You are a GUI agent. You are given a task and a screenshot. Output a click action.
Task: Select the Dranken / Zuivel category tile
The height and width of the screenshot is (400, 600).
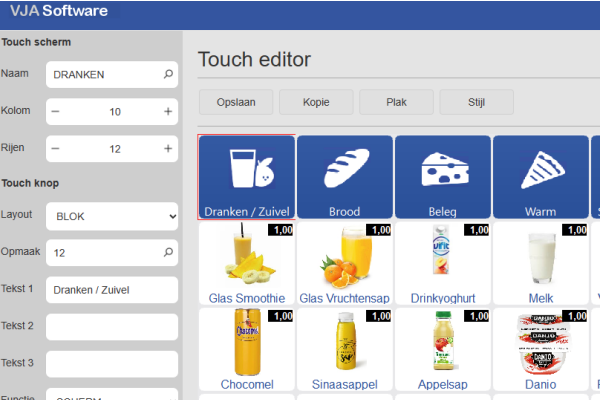246,176
